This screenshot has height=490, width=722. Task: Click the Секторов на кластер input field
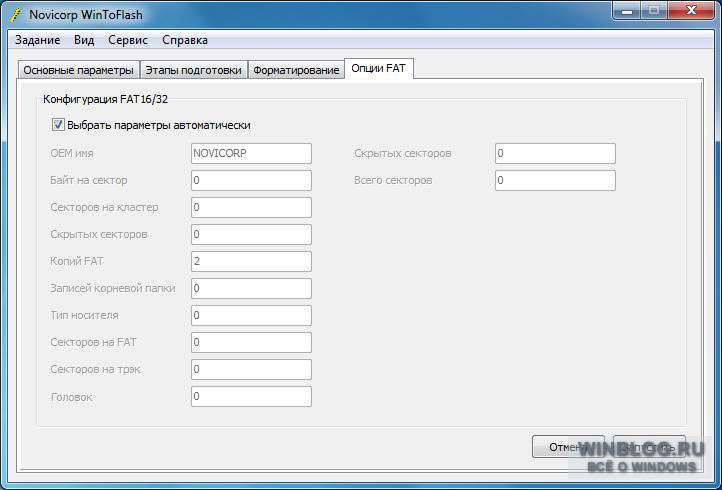pyautogui.click(x=251, y=208)
